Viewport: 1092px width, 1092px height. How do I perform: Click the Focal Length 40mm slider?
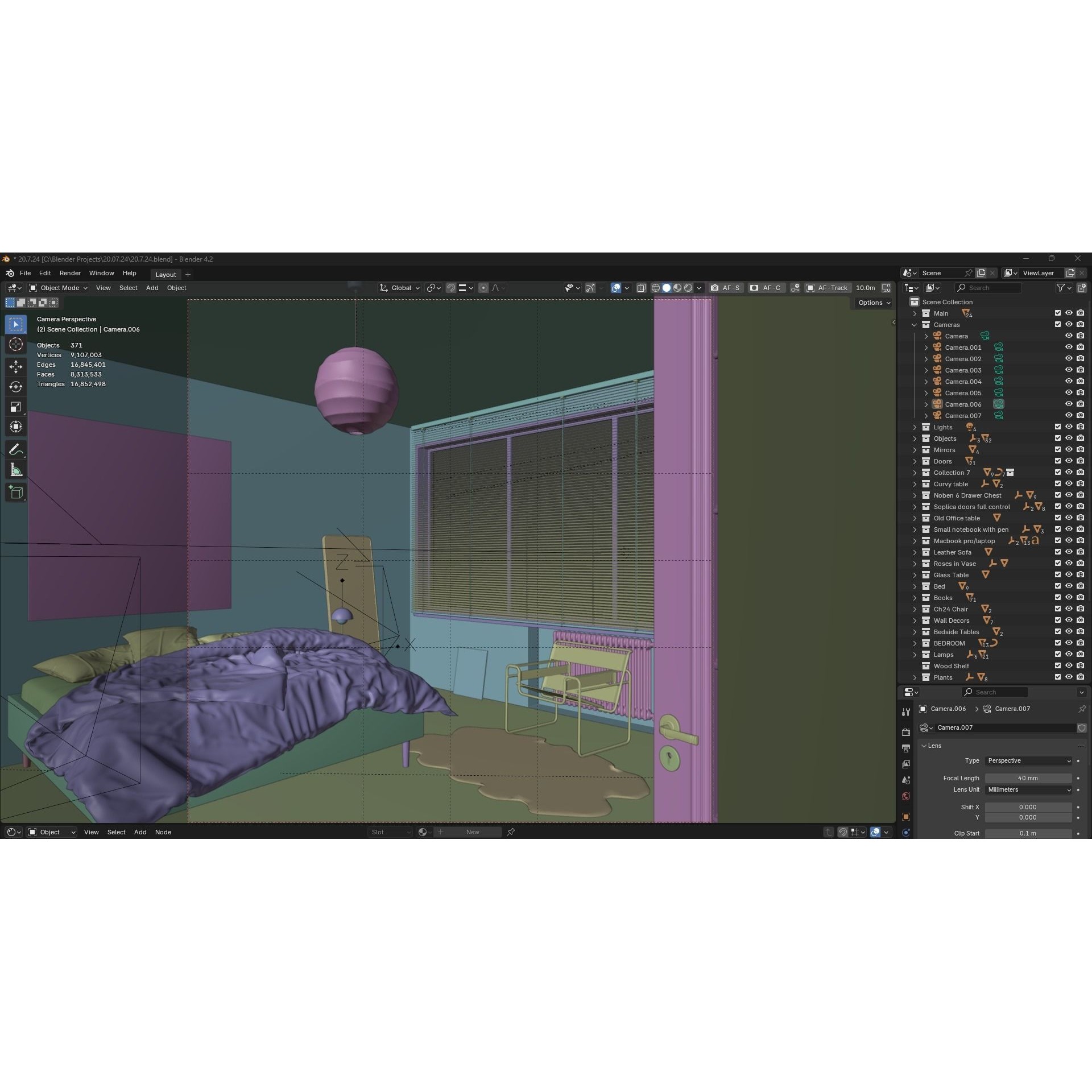click(x=1028, y=778)
